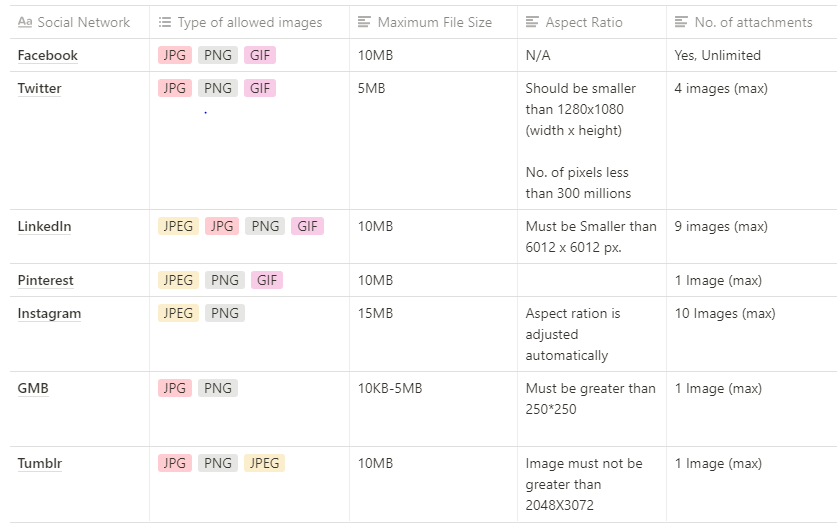Viewport: 837px width, 525px height.
Task: Open the LinkedIn row page
Action: click(x=44, y=227)
